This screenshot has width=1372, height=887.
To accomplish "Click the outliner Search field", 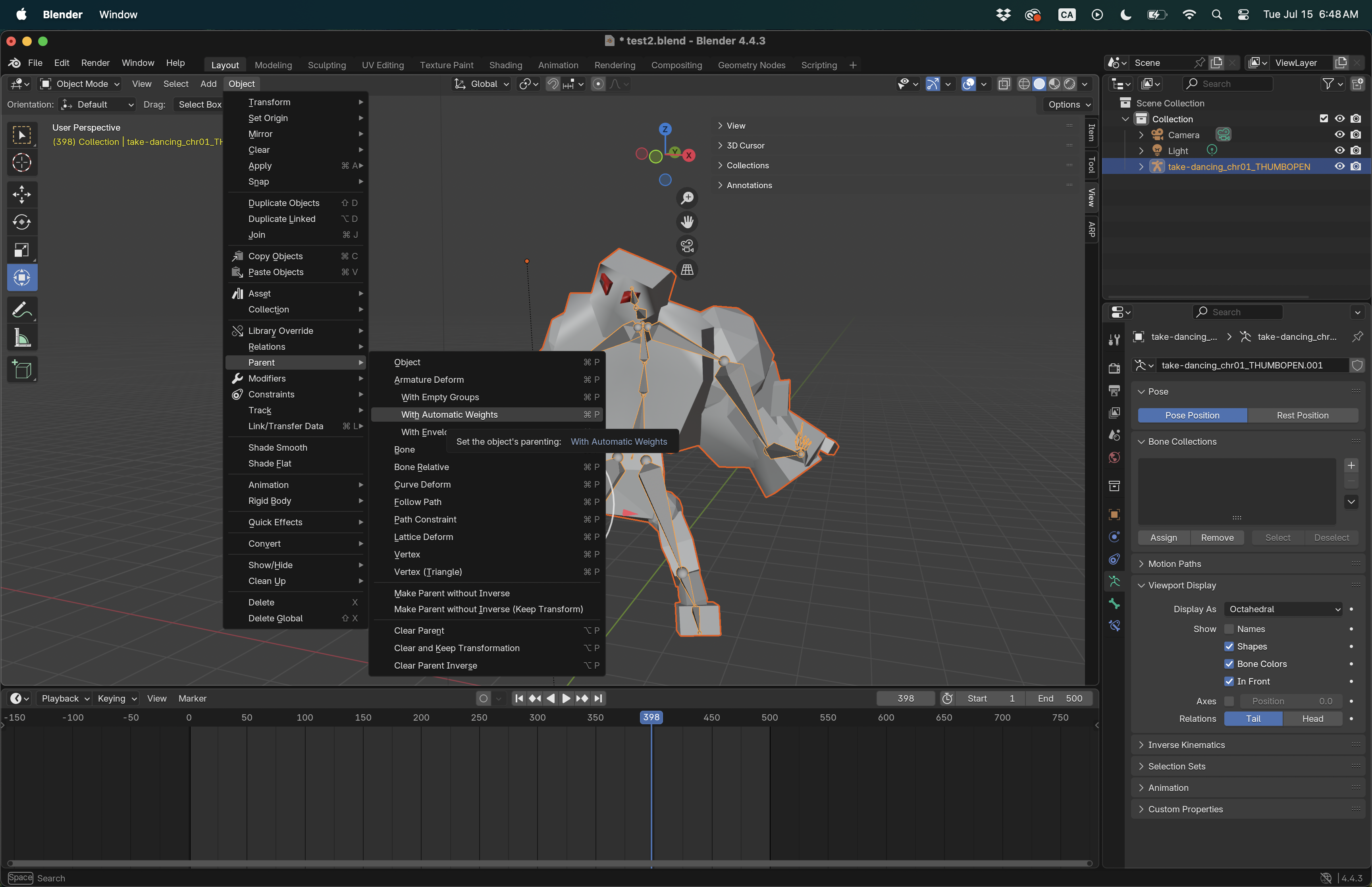I will [1228, 84].
